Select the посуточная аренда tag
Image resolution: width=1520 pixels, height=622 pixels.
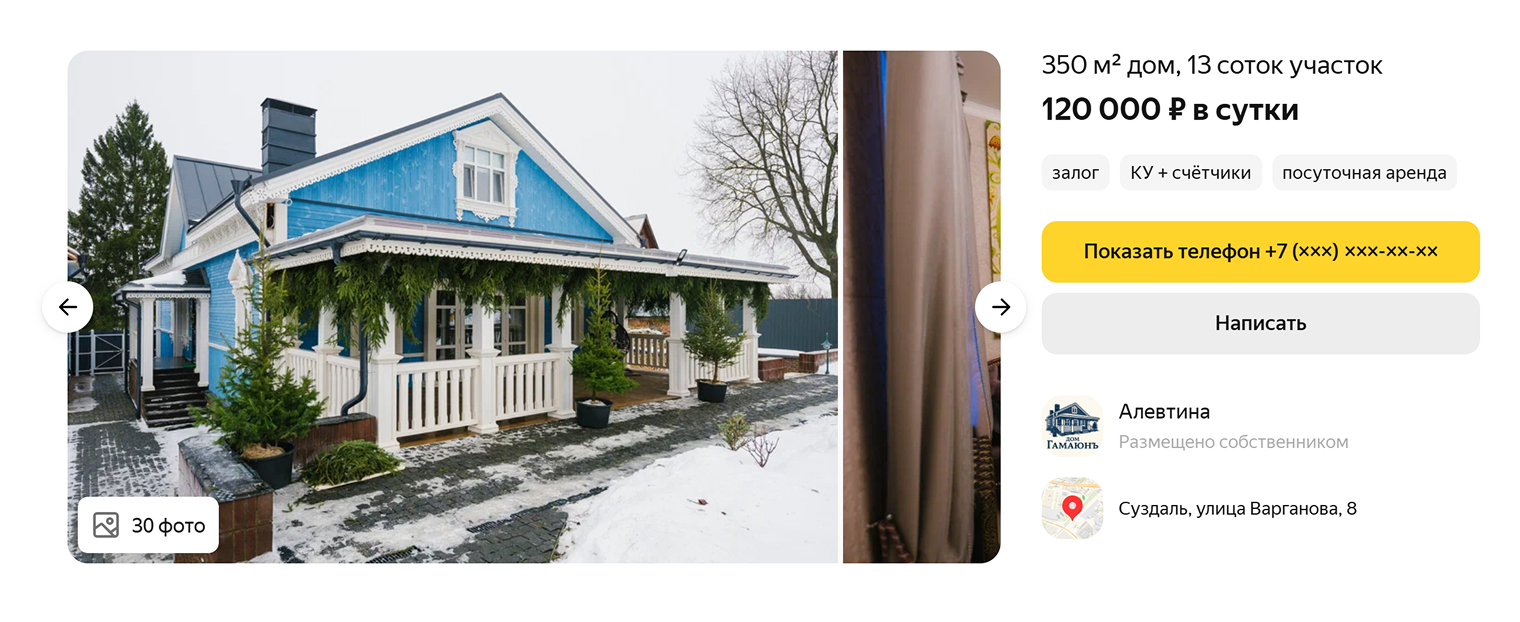pos(1364,172)
